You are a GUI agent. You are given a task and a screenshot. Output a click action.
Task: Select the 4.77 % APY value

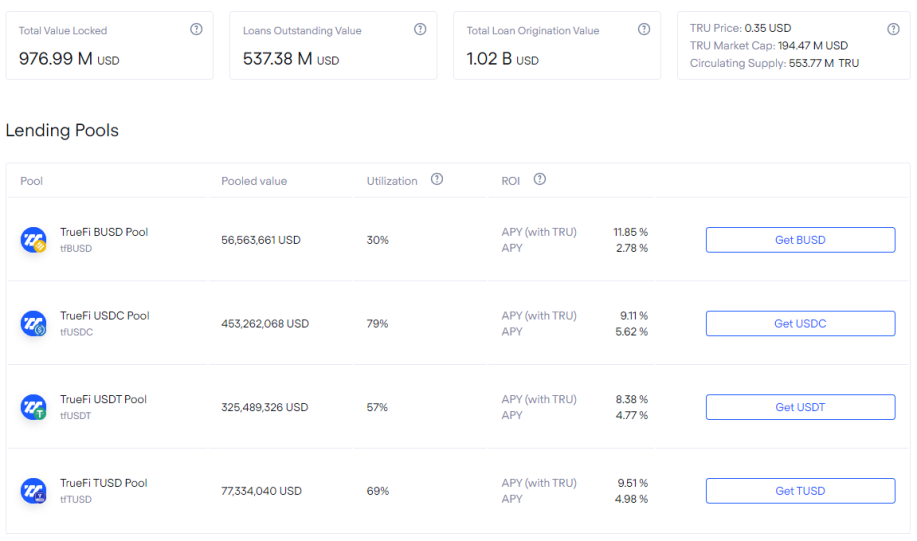click(x=632, y=415)
